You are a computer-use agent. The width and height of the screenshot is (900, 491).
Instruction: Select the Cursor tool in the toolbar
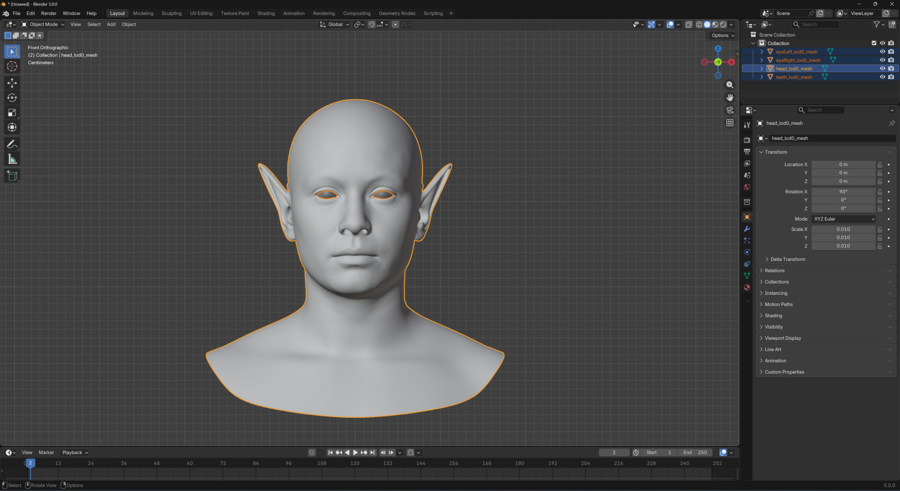(x=12, y=66)
